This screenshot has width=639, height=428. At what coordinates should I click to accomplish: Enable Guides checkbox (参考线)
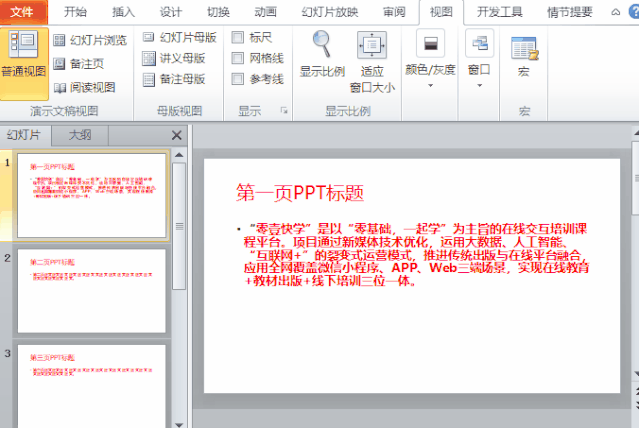(238, 79)
